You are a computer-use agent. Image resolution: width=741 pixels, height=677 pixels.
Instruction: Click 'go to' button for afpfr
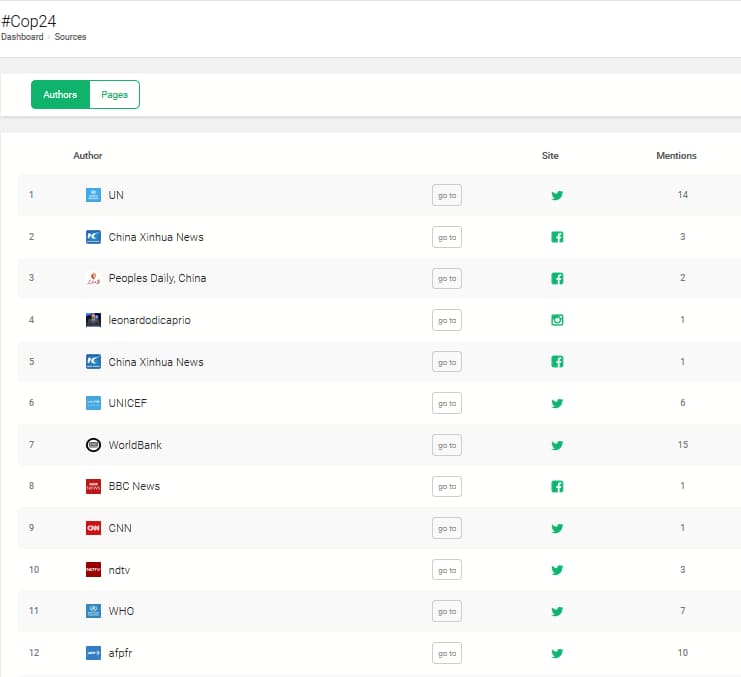click(447, 653)
